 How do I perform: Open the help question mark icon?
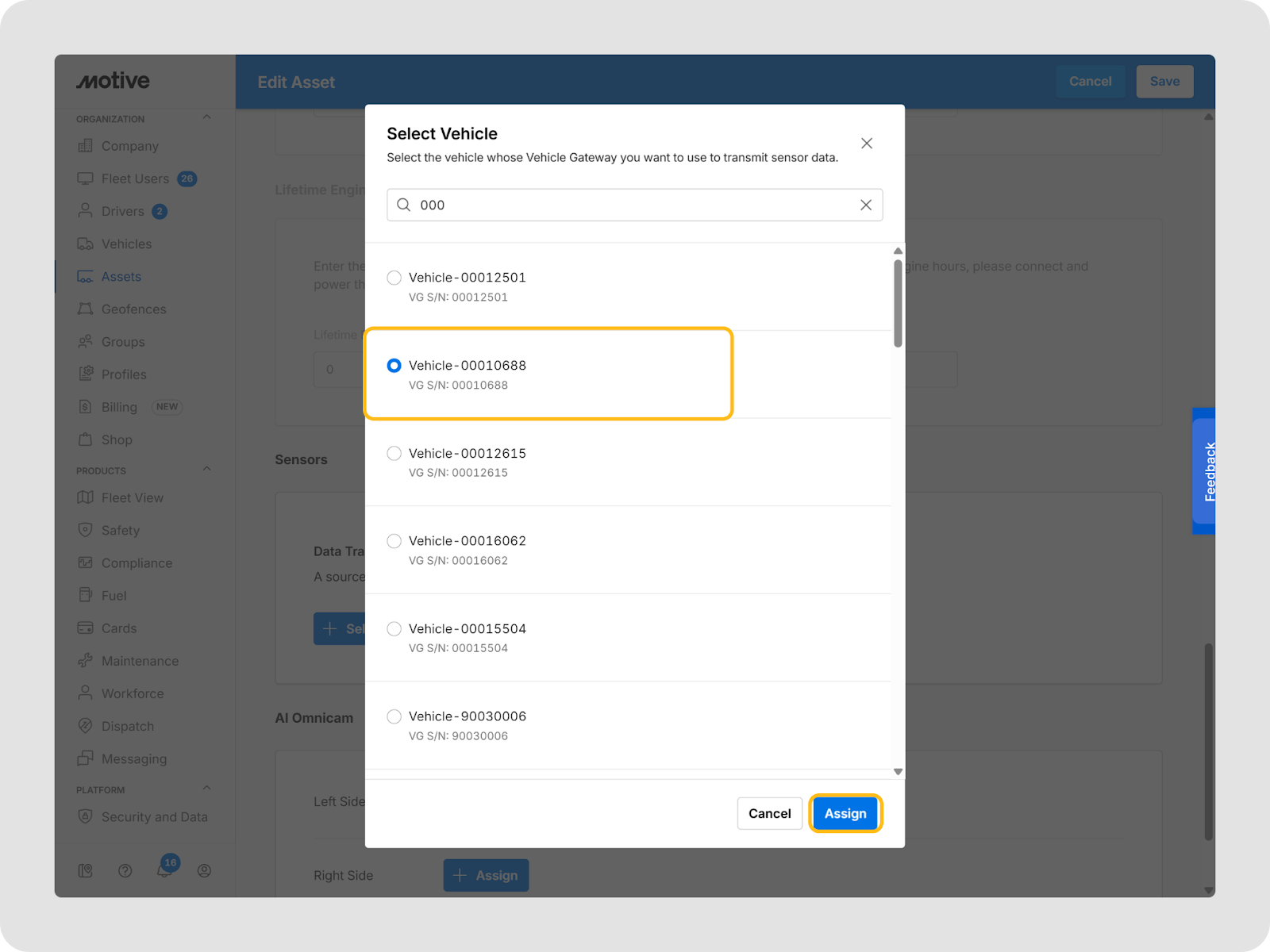pyautogui.click(x=125, y=870)
